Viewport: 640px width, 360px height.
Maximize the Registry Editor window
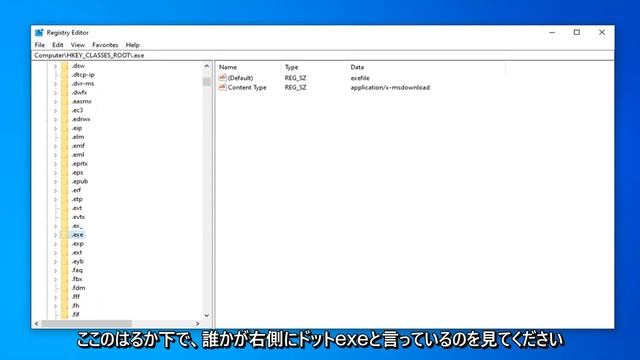(577, 32)
